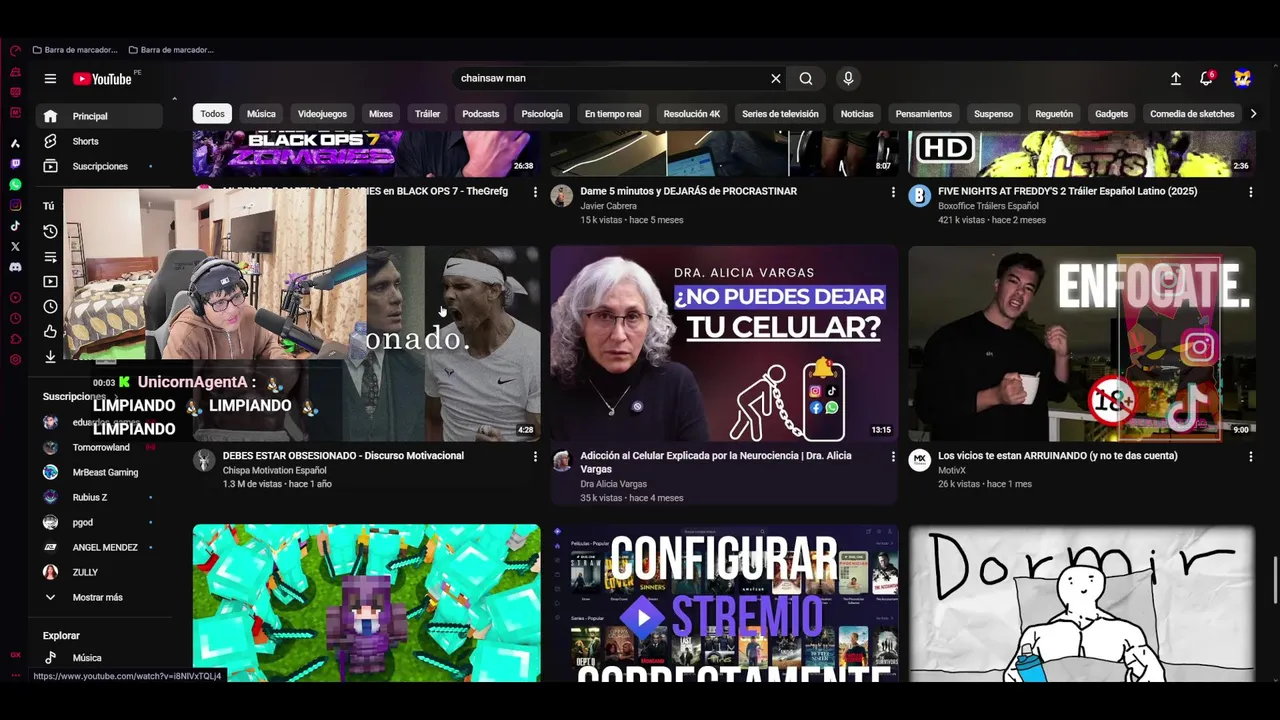Screen dimensions: 1280x720
Task: Open the account avatar menu
Action: 1242,78
